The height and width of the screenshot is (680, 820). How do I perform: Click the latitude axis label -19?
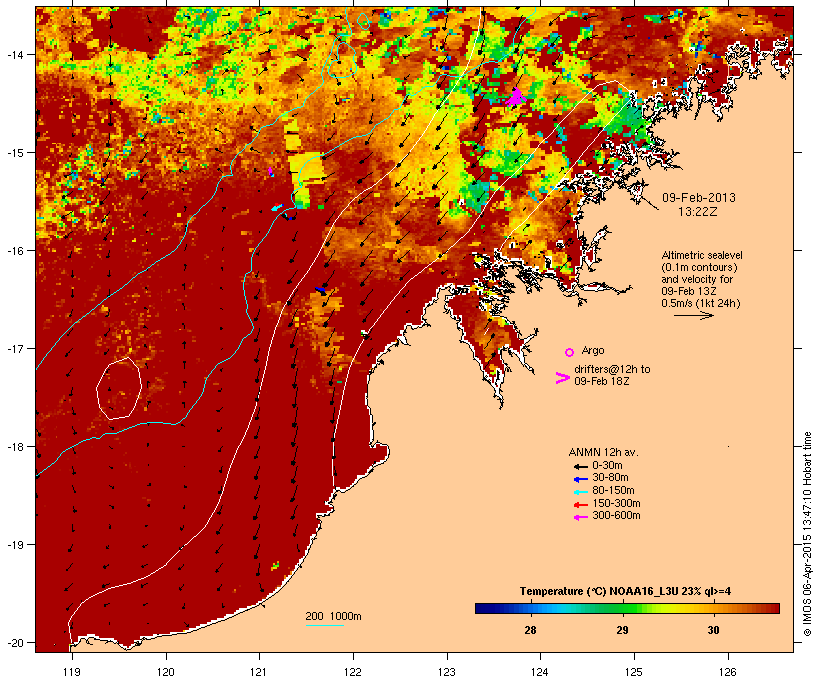pyautogui.click(x=14, y=545)
